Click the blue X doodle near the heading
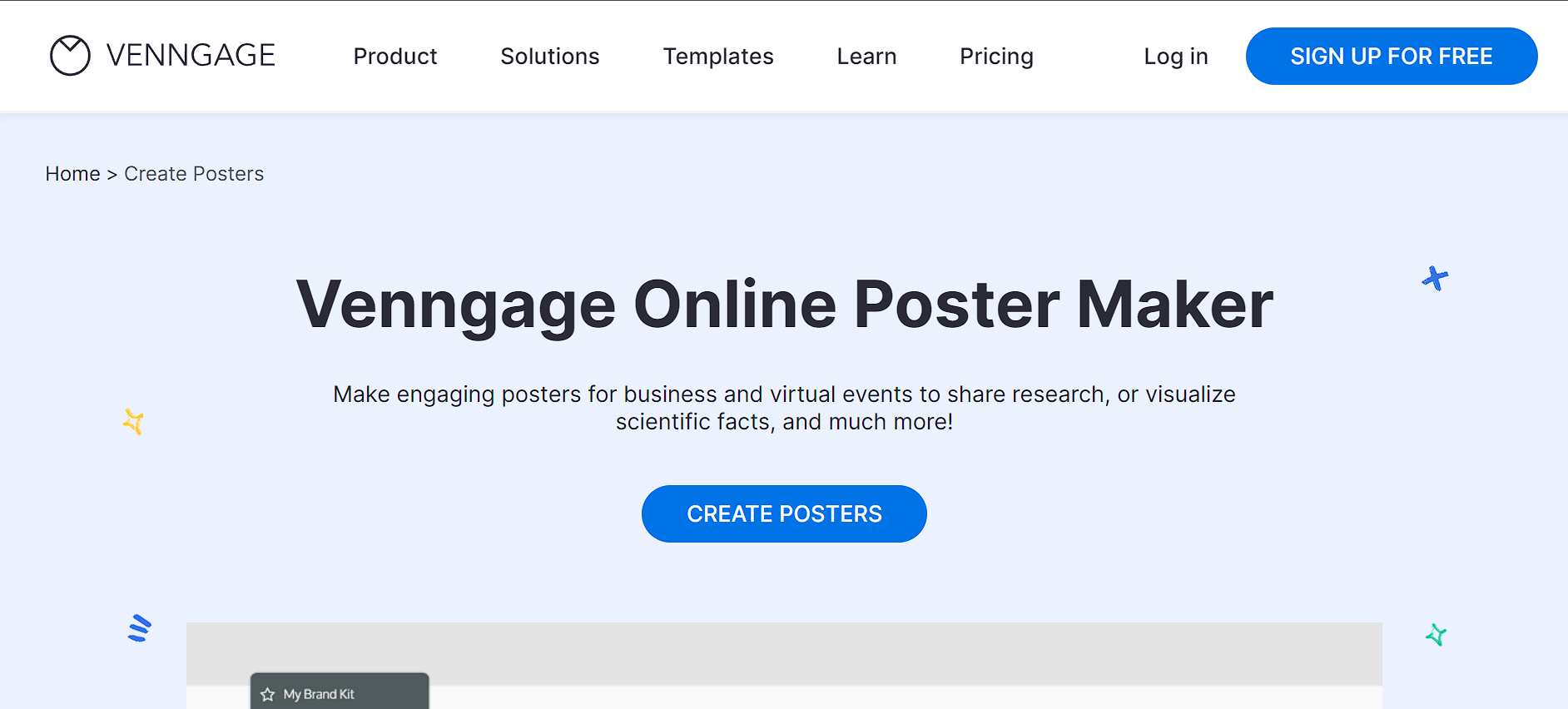 [x=1434, y=278]
